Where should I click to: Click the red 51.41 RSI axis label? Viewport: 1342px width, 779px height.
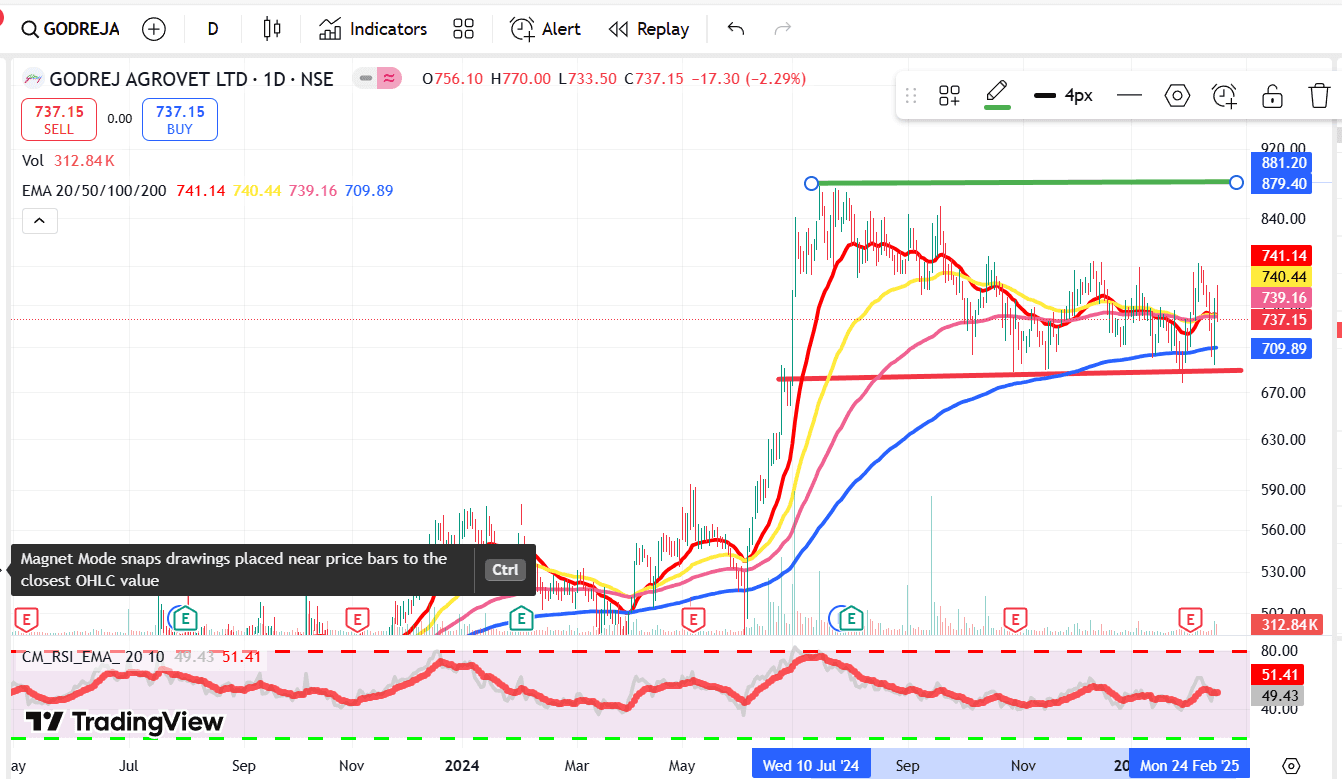(1279, 675)
